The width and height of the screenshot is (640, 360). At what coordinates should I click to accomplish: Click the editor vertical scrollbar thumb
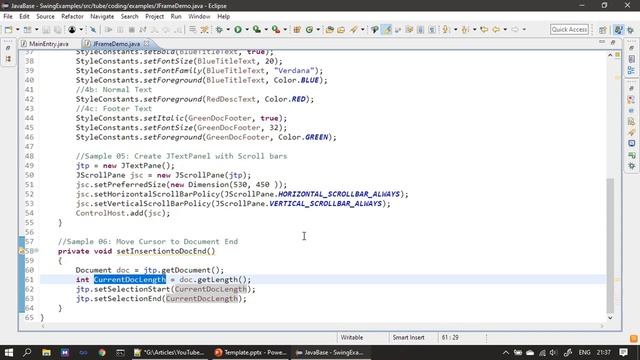coord(610,245)
